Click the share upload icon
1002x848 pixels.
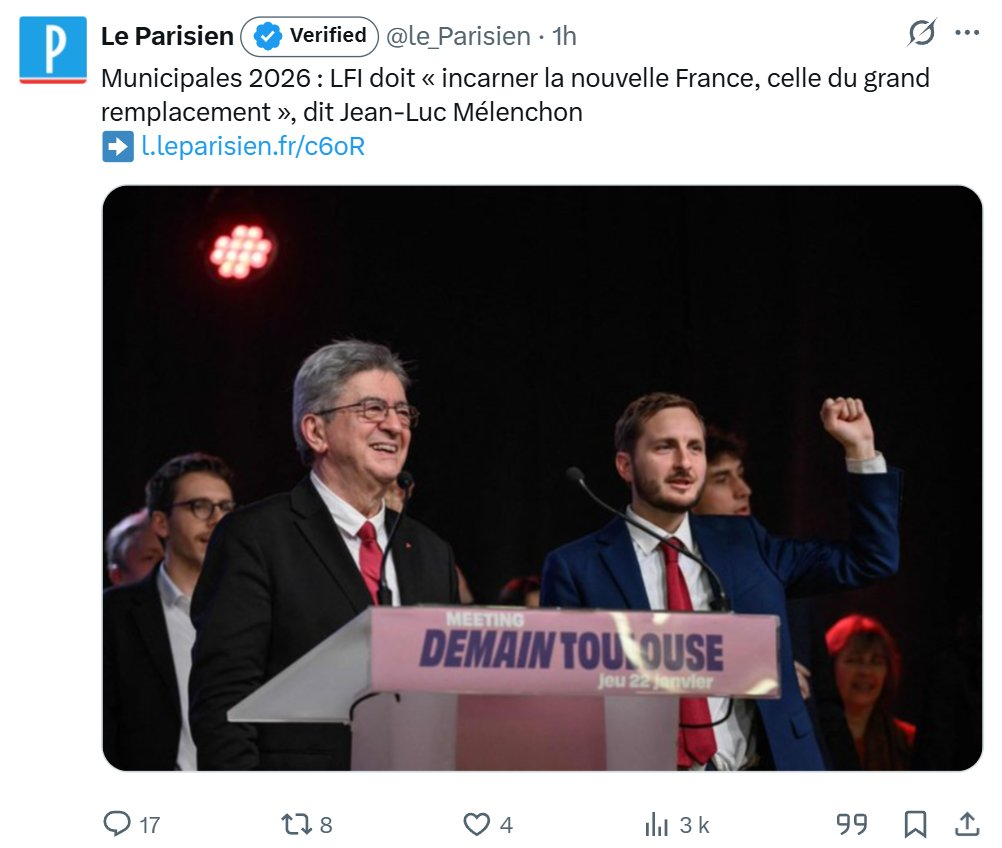(x=967, y=823)
